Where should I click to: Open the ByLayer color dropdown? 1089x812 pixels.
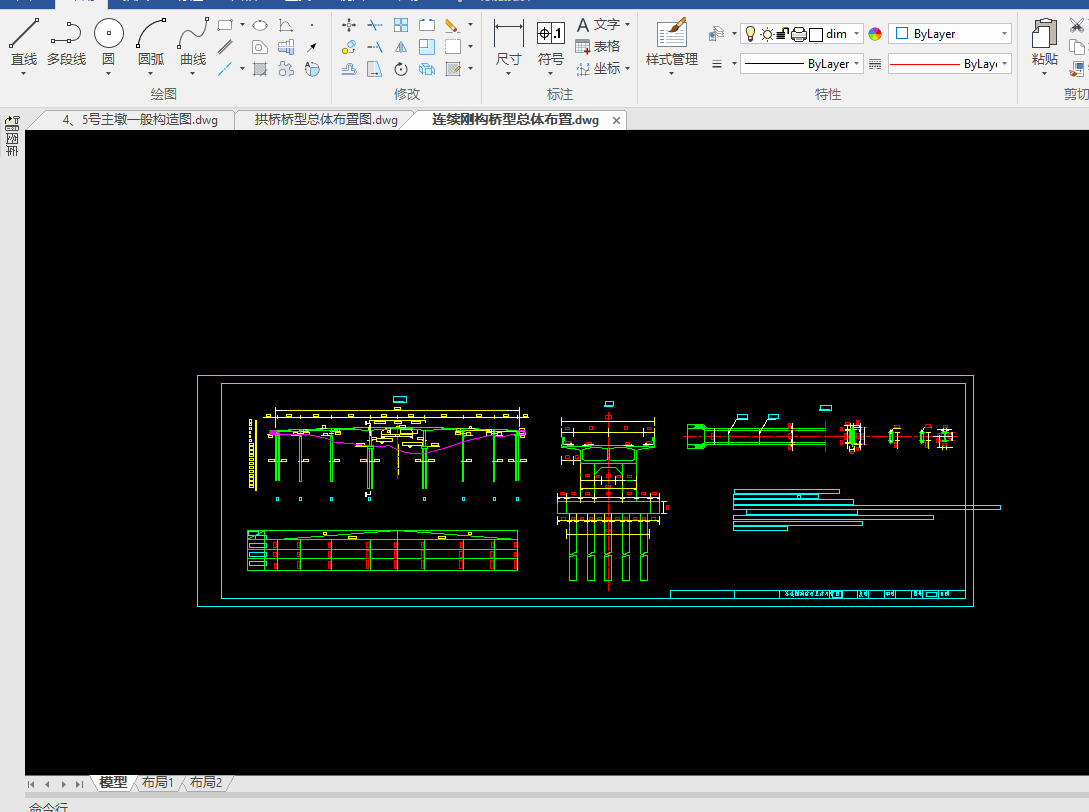point(949,33)
